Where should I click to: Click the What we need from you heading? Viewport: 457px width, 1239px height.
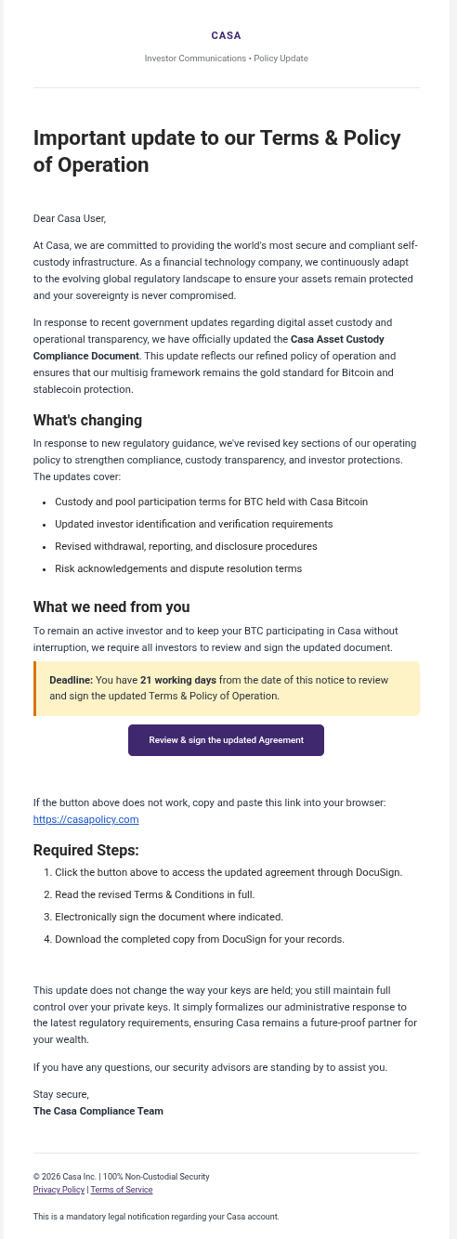pyautogui.click(x=111, y=607)
